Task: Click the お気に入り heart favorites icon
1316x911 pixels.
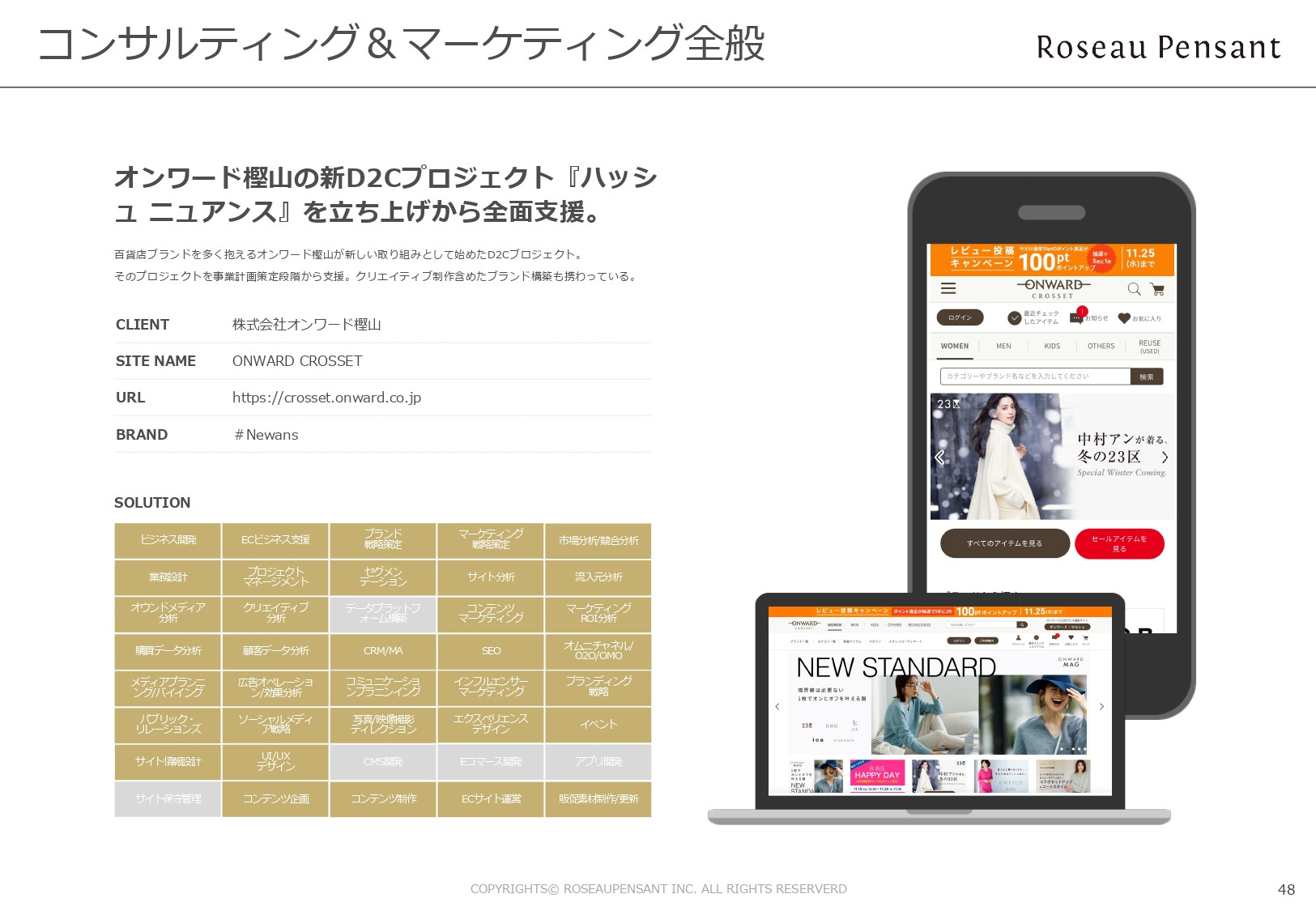Action: click(1124, 318)
